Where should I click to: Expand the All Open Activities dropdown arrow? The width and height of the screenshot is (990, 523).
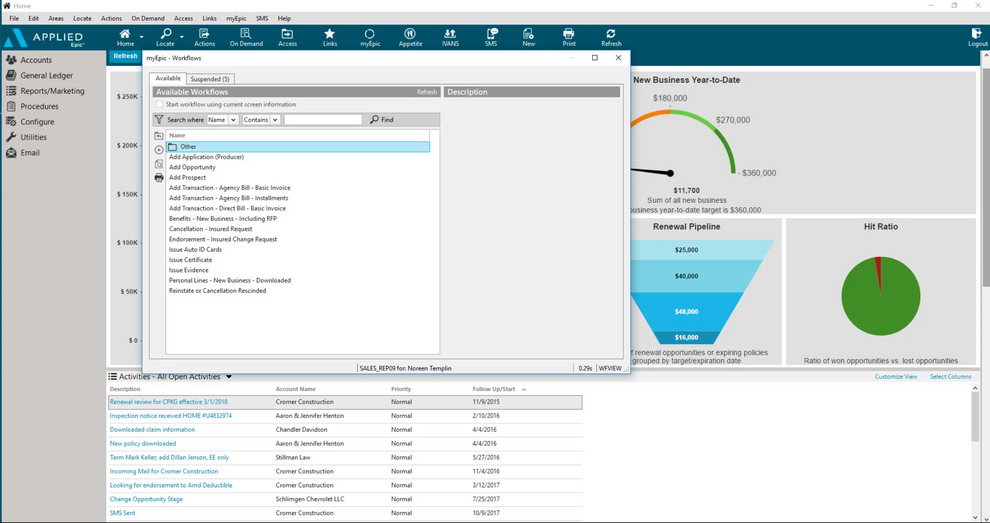pos(229,377)
